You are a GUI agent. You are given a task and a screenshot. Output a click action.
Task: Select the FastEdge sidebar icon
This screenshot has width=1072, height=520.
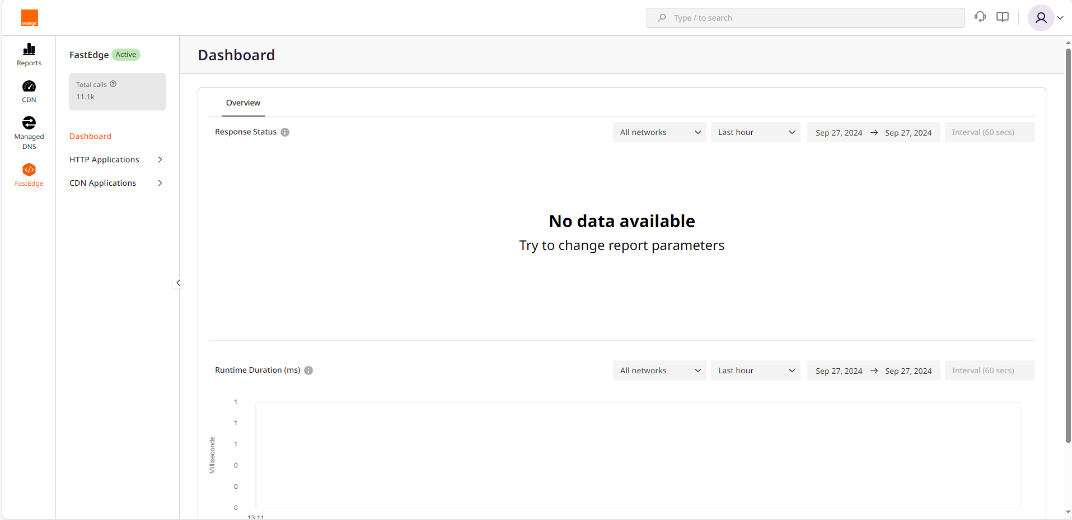(29, 174)
